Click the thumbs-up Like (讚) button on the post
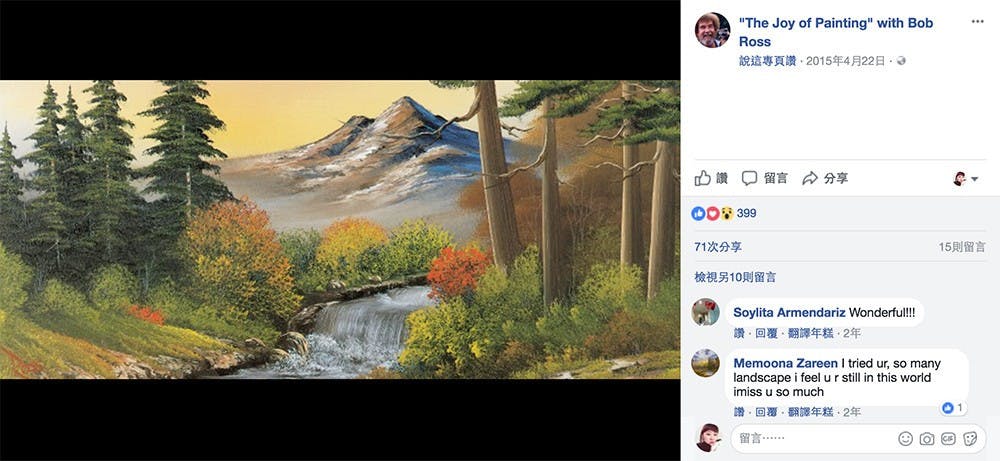Image resolution: width=1000 pixels, height=461 pixels. (x=711, y=178)
